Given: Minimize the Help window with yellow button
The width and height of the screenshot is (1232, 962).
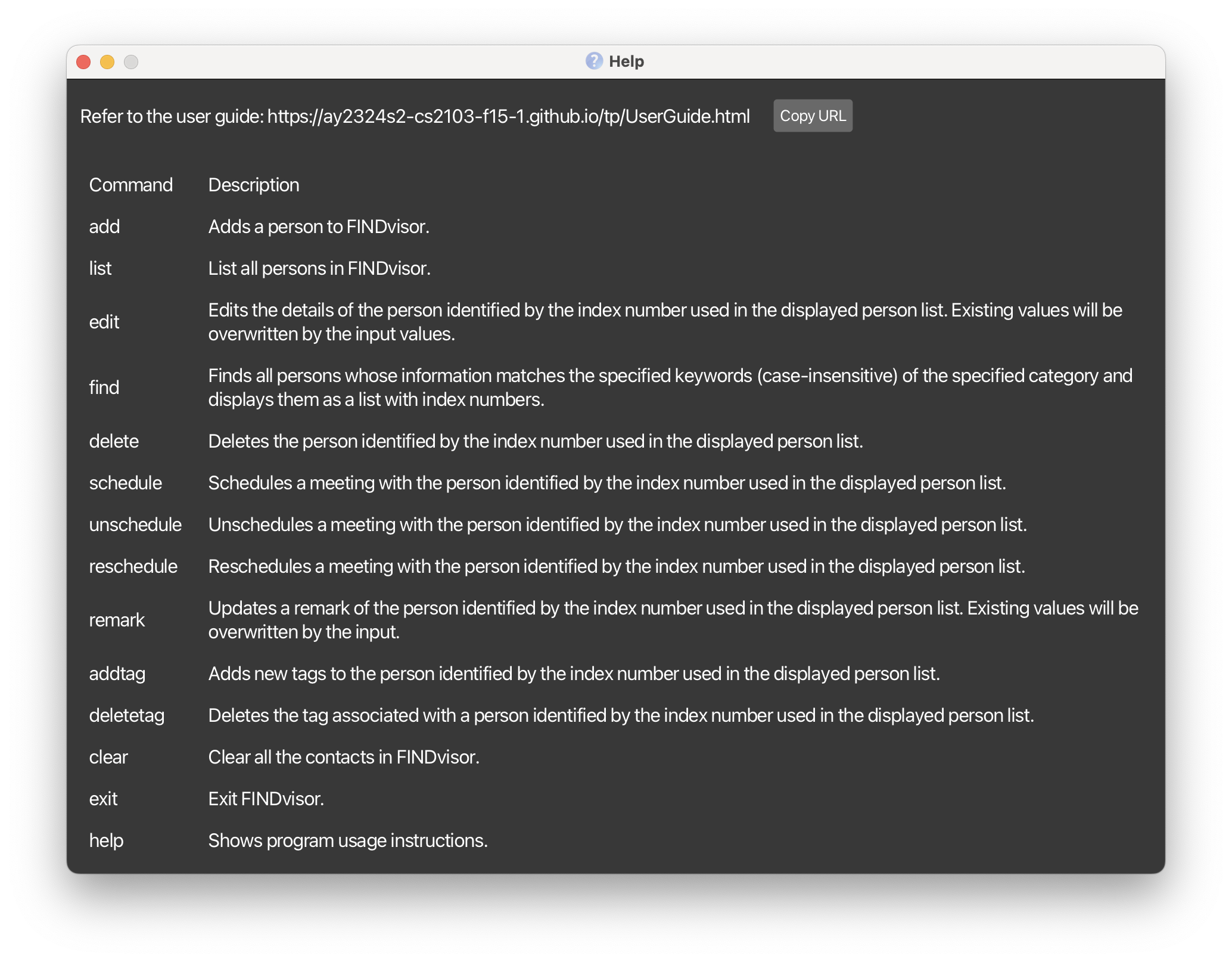Looking at the screenshot, I should click(107, 62).
